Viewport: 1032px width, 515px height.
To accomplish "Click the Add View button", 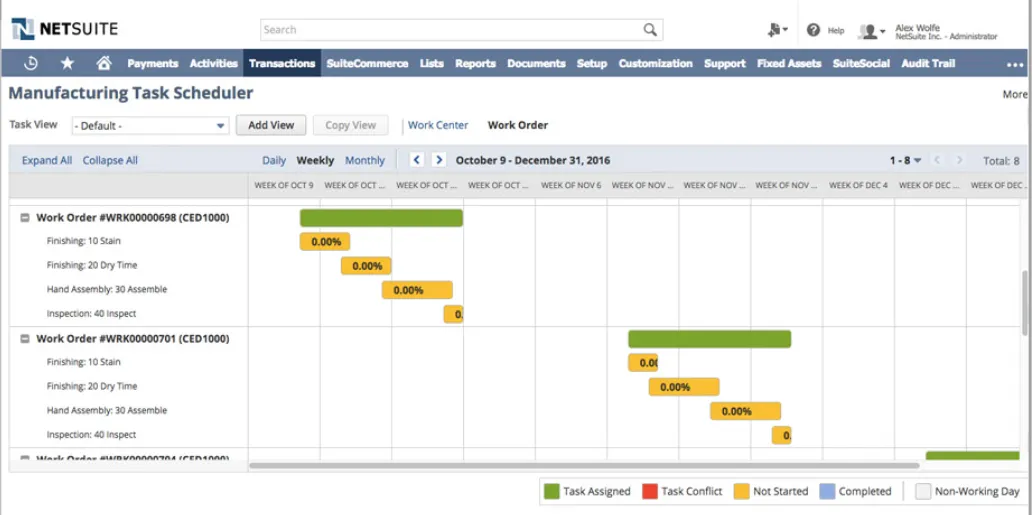I will coord(271,125).
